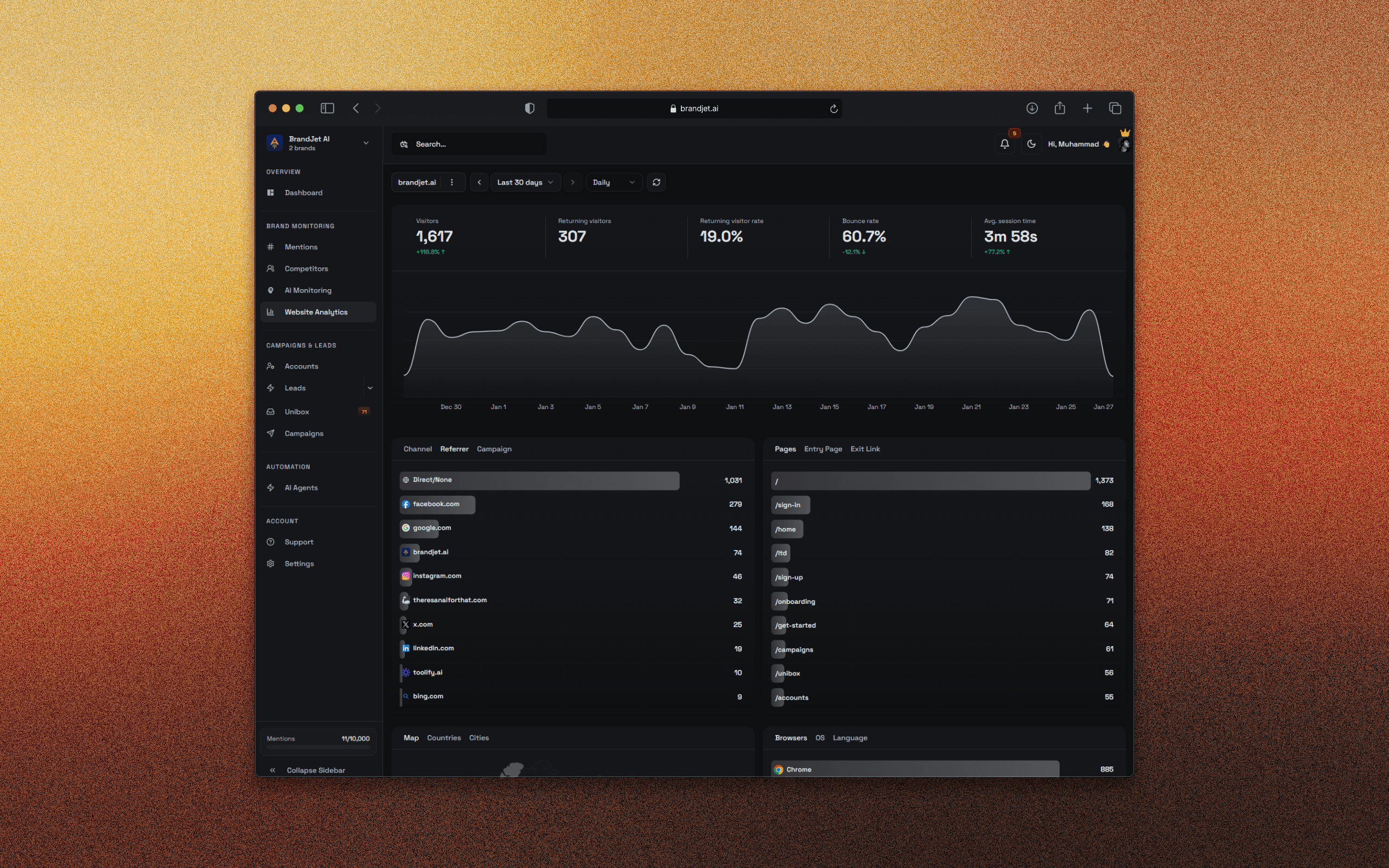Go to the Dashboard overview
The height and width of the screenshot is (868, 1389).
click(x=304, y=192)
